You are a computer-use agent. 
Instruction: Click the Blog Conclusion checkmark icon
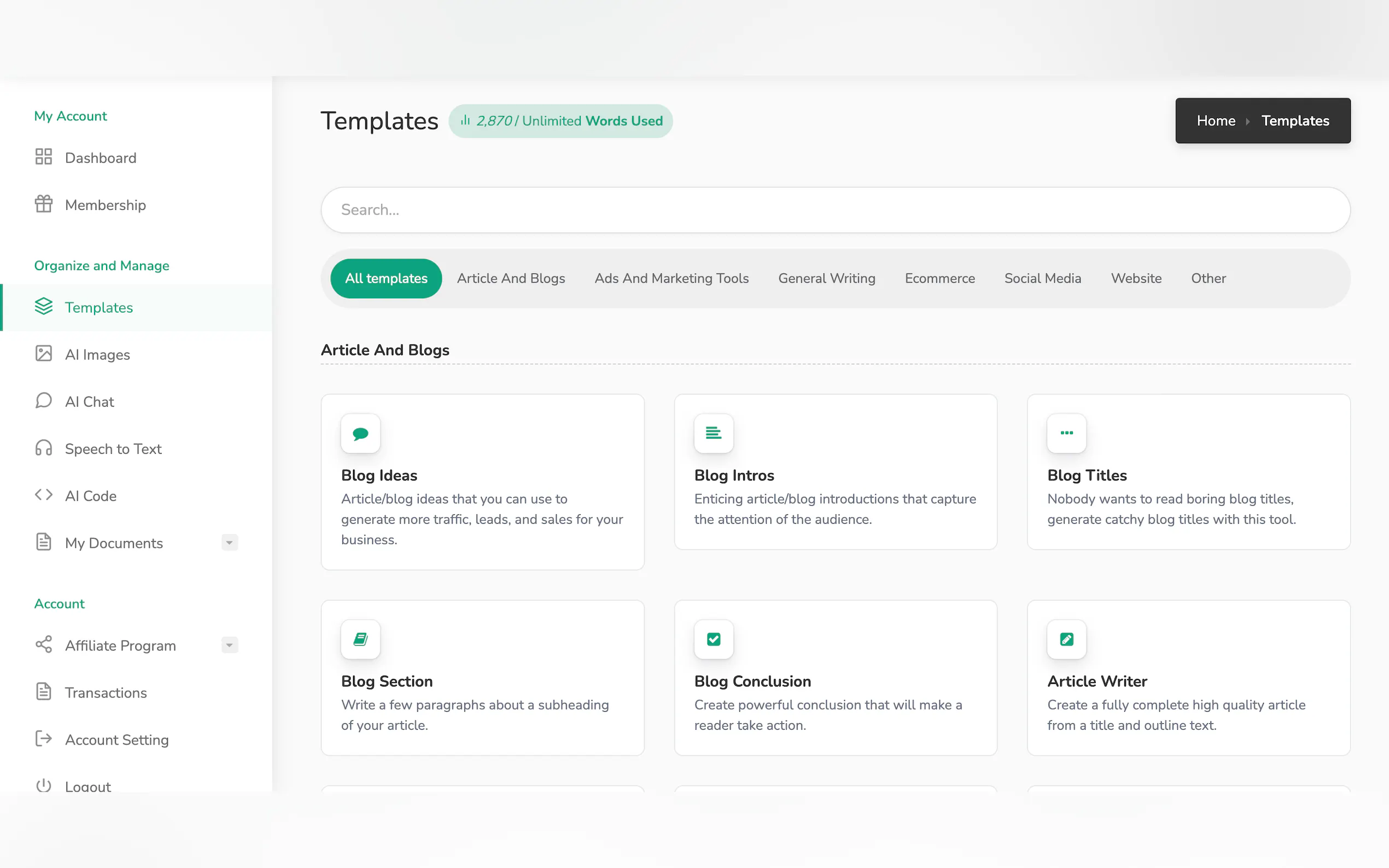[713, 639]
